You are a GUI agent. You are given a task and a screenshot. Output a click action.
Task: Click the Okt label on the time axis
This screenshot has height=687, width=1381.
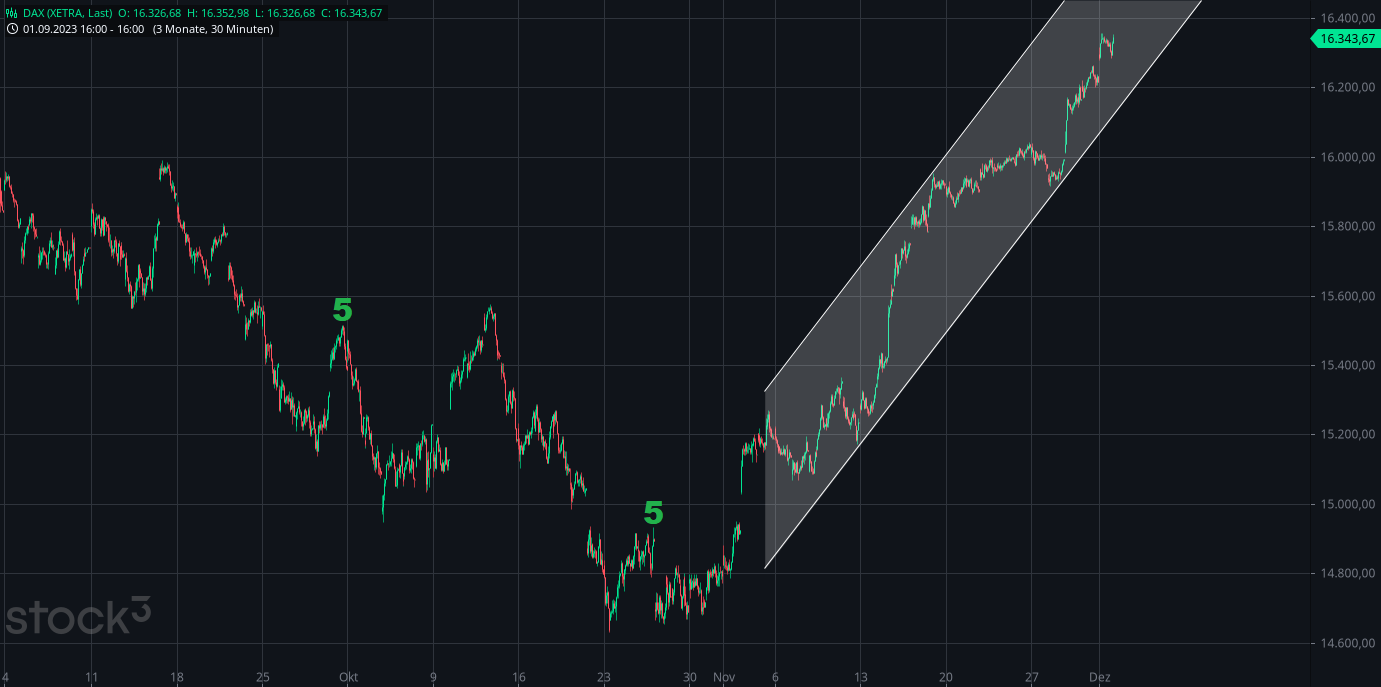348,676
